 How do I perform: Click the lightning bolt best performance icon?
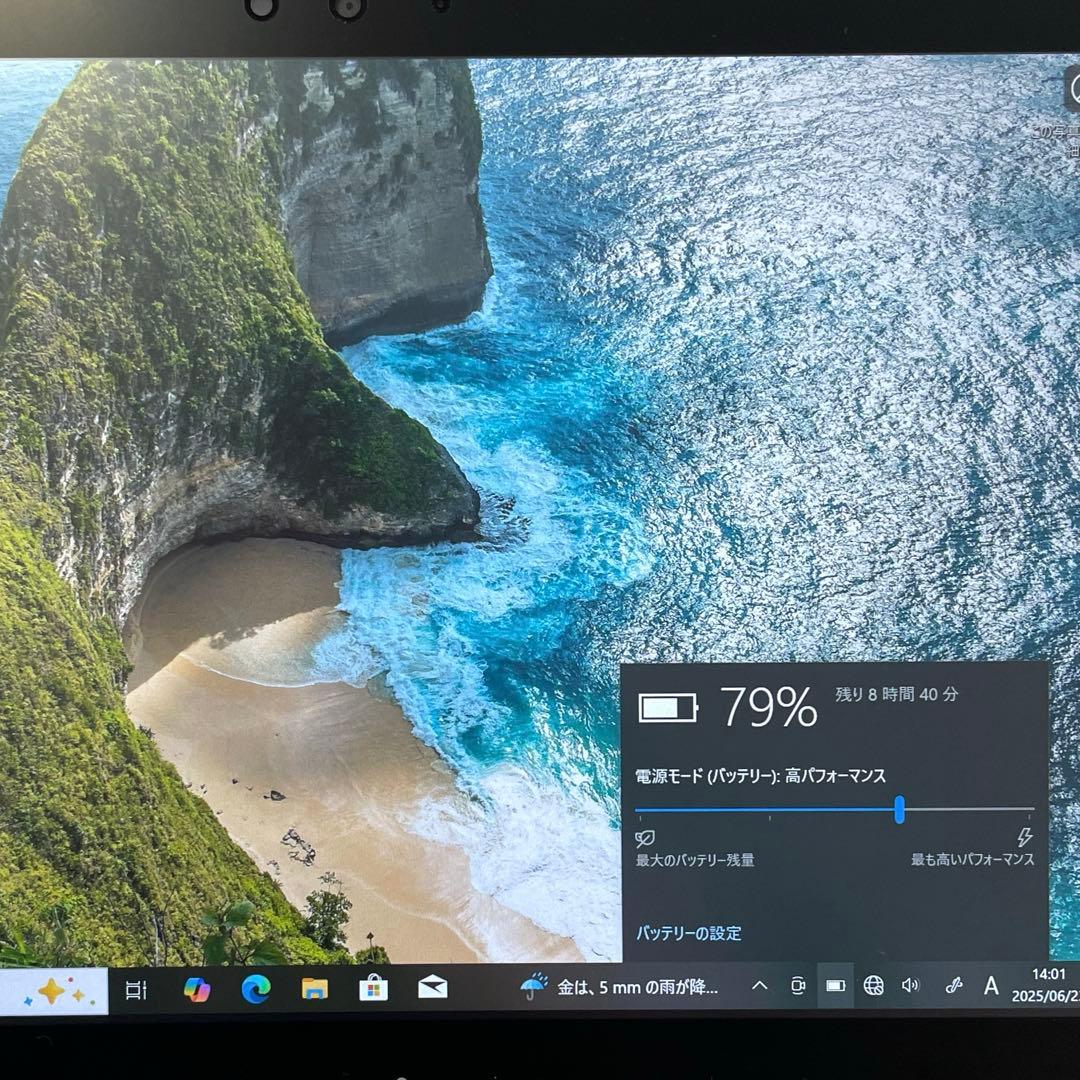click(x=1024, y=838)
